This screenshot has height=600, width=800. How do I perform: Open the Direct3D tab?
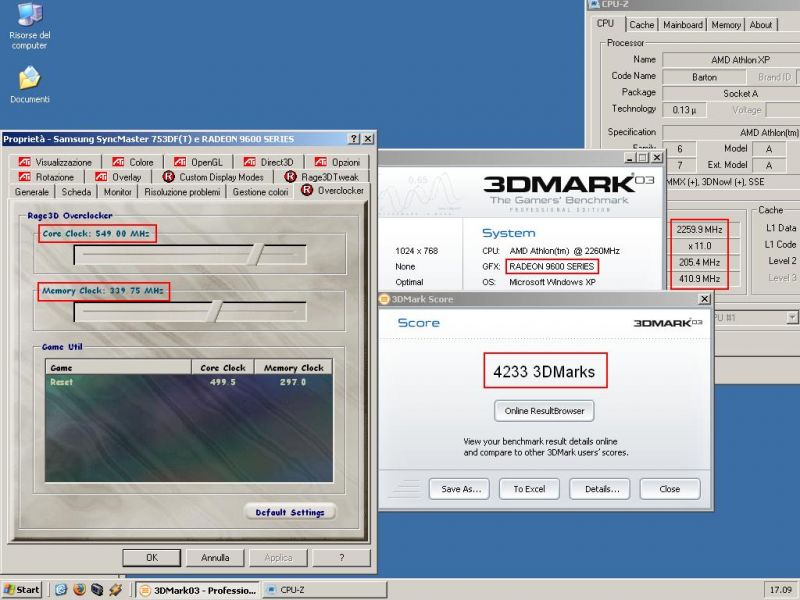pos(268,162)
